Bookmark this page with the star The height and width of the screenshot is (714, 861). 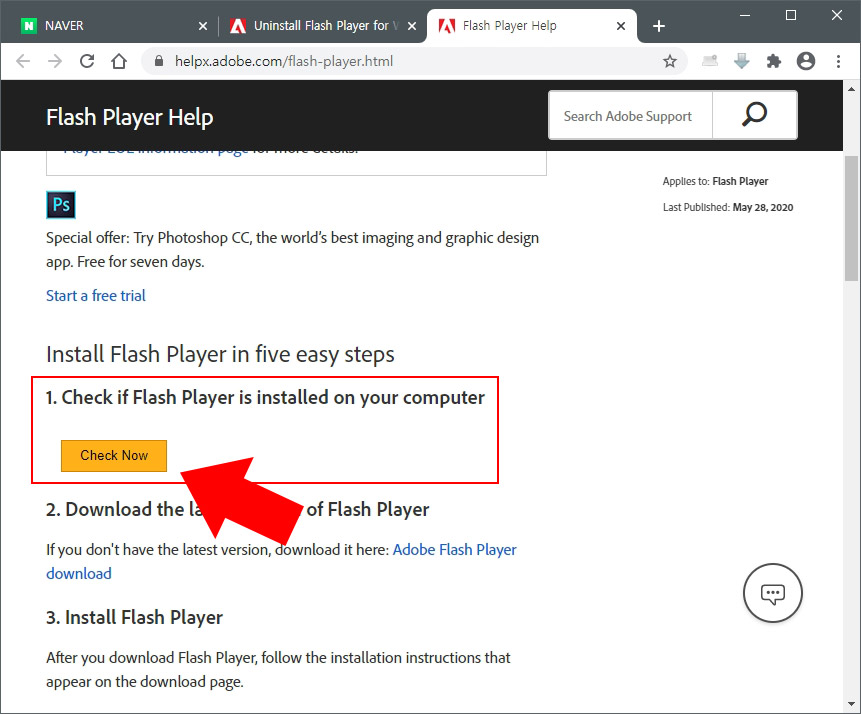click(x=669, y=61)
